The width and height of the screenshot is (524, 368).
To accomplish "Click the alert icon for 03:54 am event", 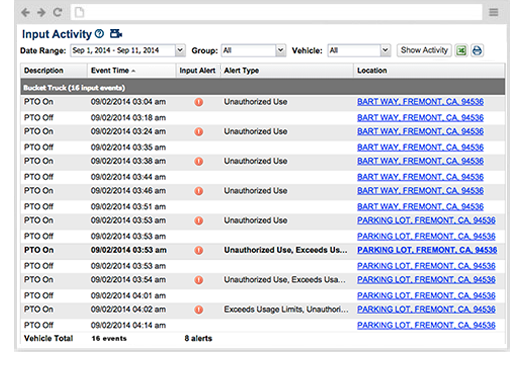I will tap(199, 280).
